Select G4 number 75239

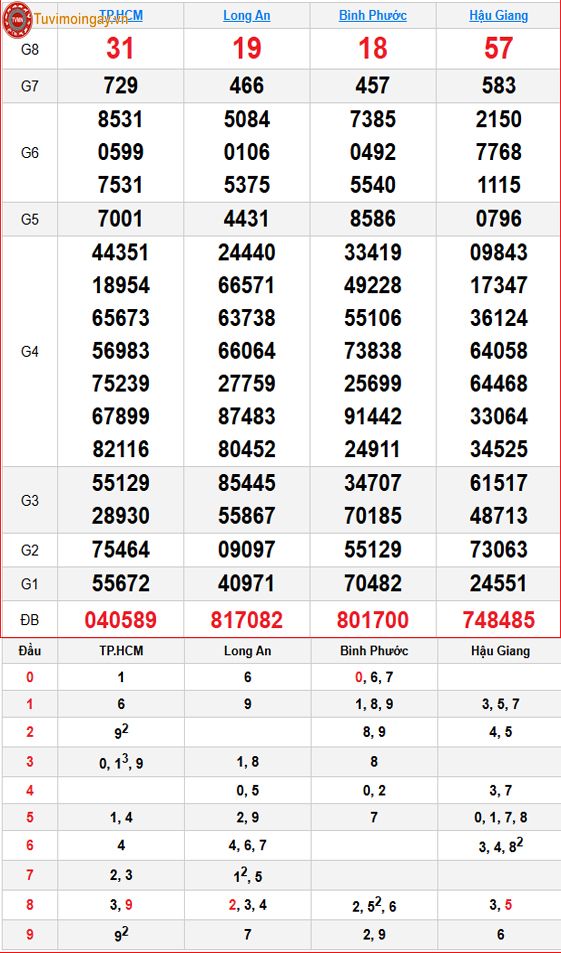(120, 384)
